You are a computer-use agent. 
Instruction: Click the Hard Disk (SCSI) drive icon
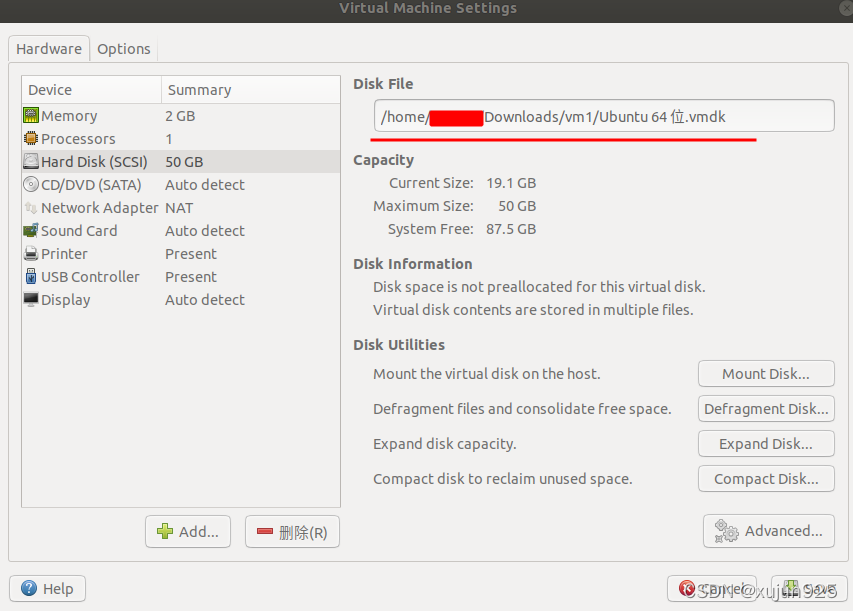(31, 161)
